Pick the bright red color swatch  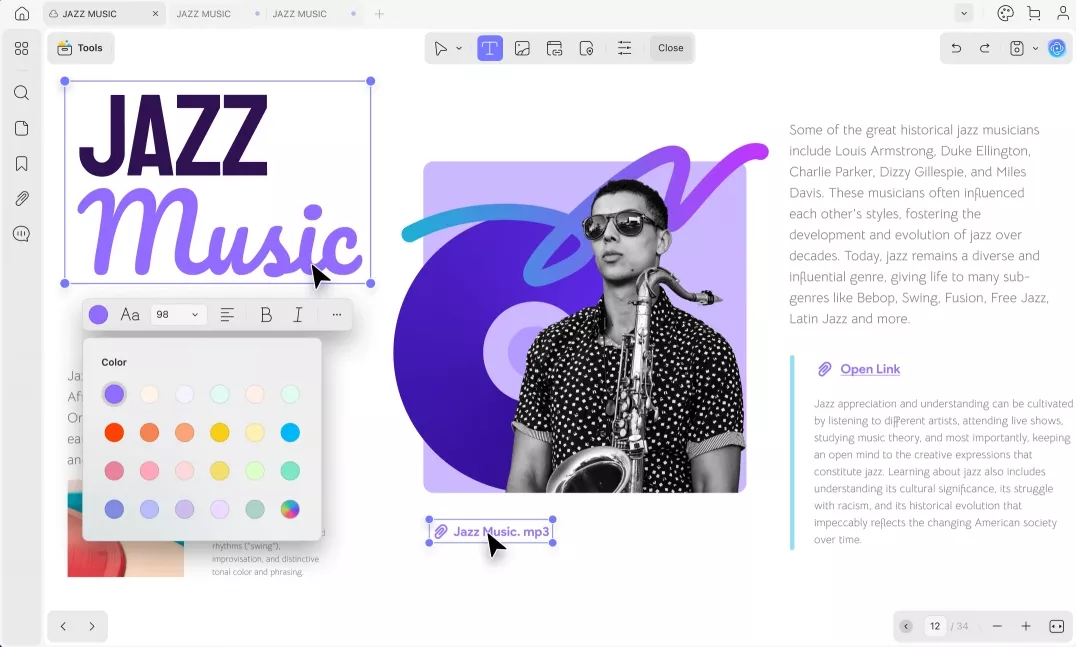114,433
